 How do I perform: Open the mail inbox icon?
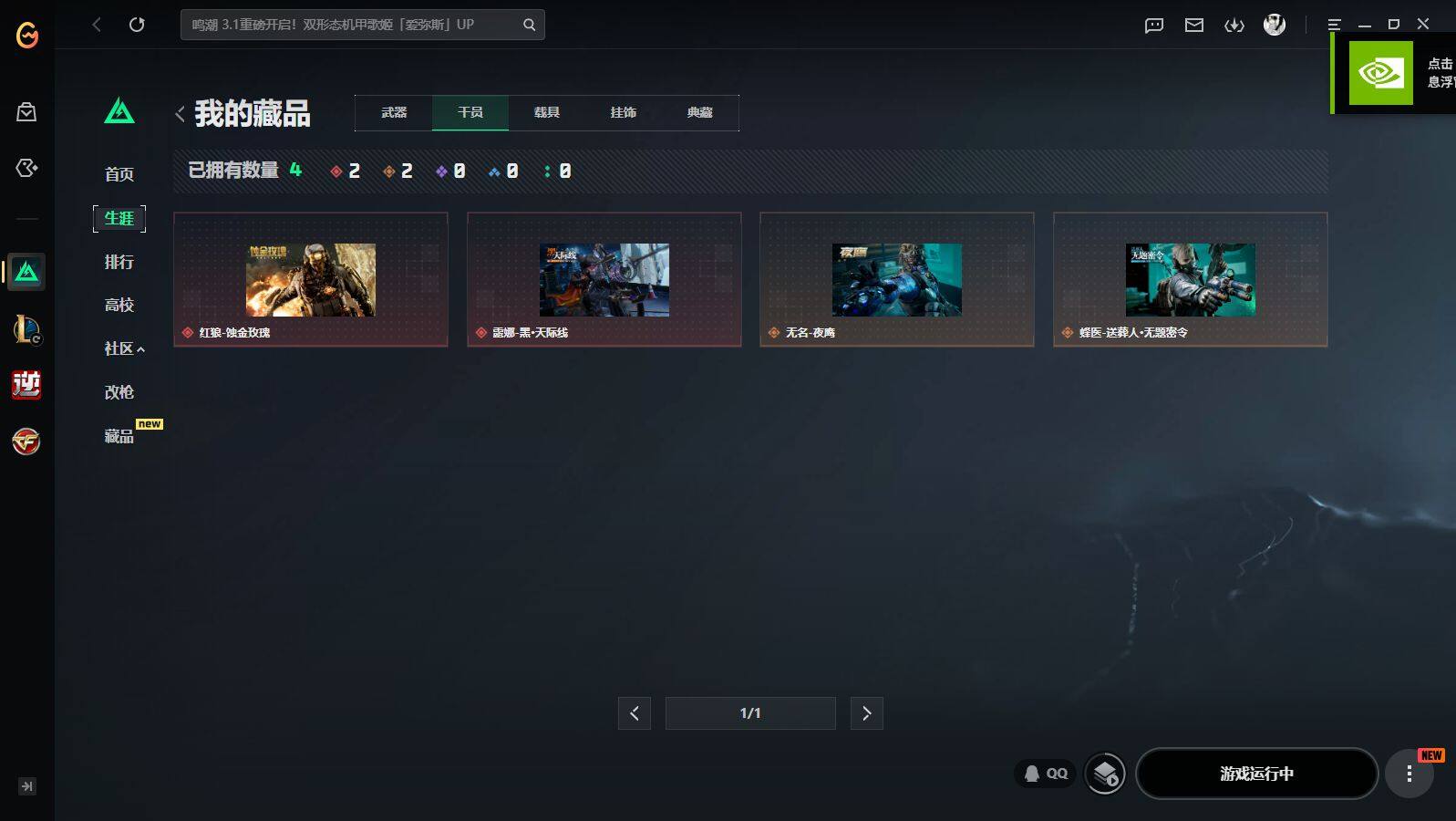1194,26
